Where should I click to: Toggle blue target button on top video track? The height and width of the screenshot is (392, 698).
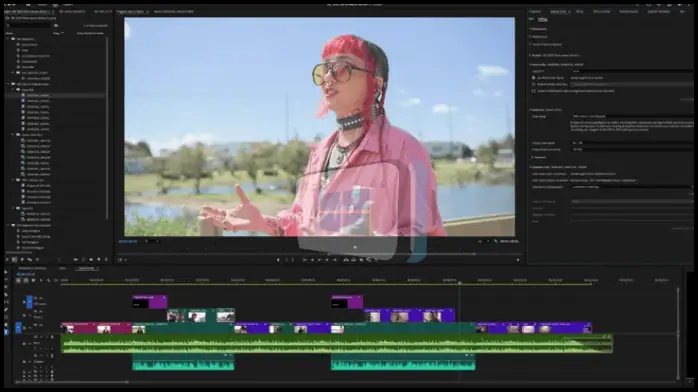(x=29, y=302)
